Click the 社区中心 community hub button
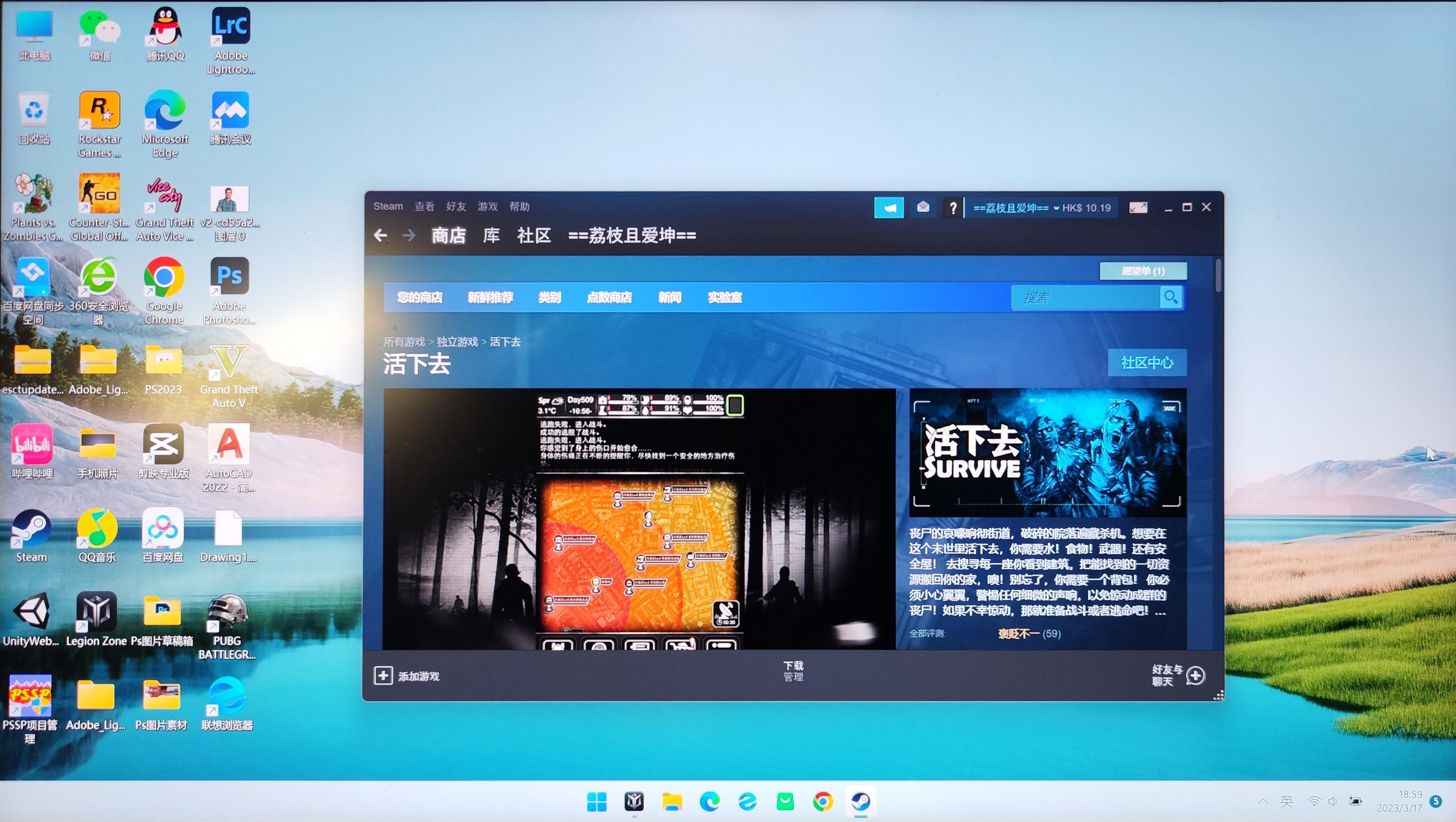Viewport: 1456px width, 822px height. coord(1147,362)
